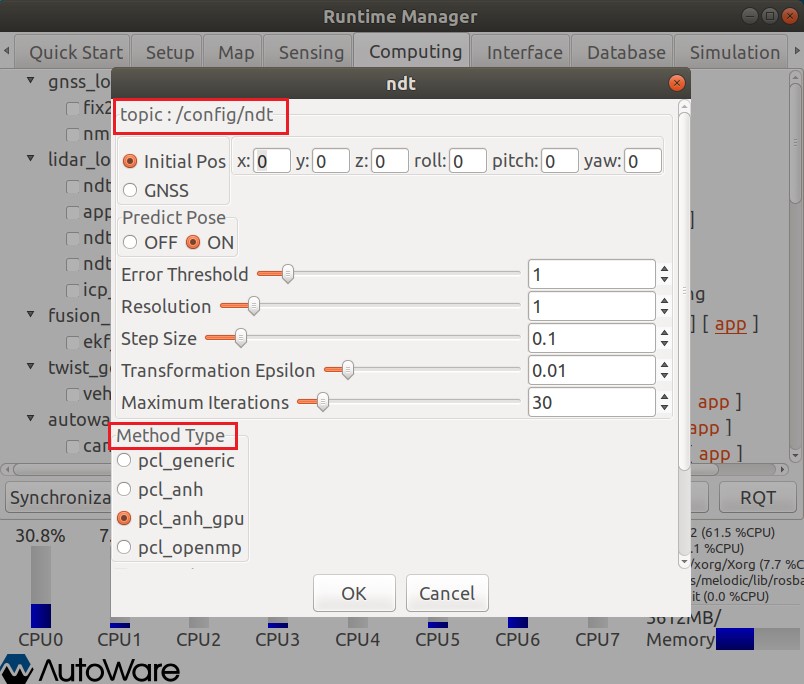The width and height of the screenshot is (804, 684).
Task: Click the left tab scroll arrow
Action: [7, 51]
